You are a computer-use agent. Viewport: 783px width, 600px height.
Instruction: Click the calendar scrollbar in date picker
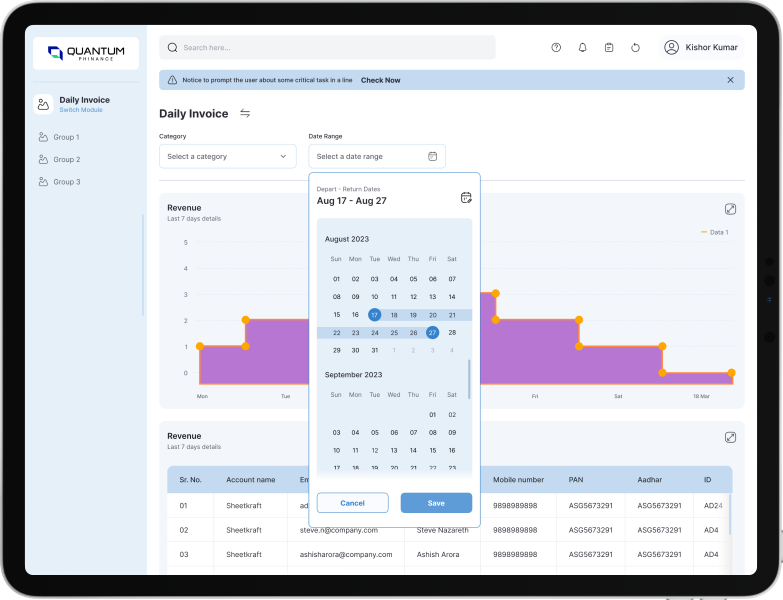click(469, 380)
